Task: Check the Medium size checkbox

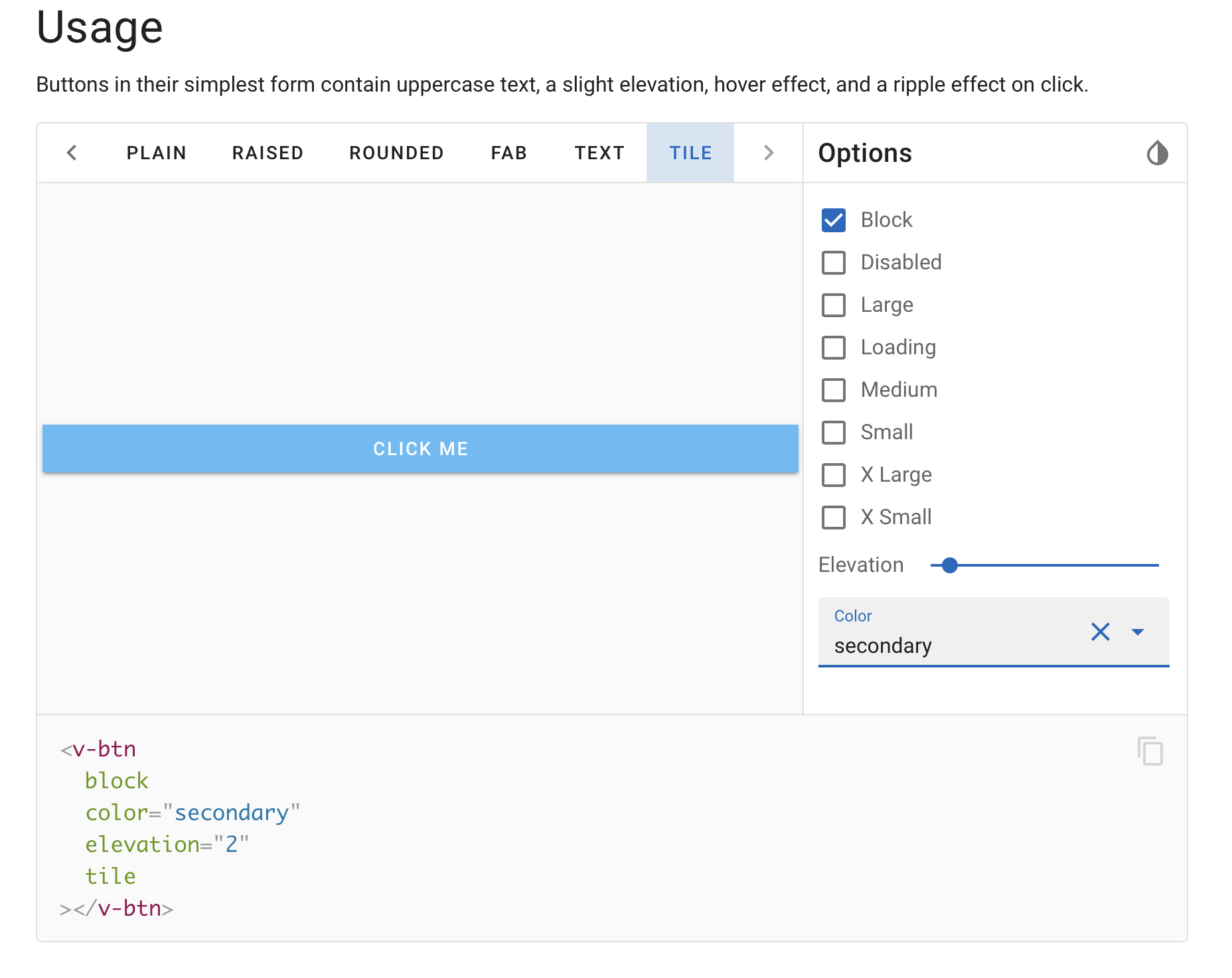Action: pos(834,390)
